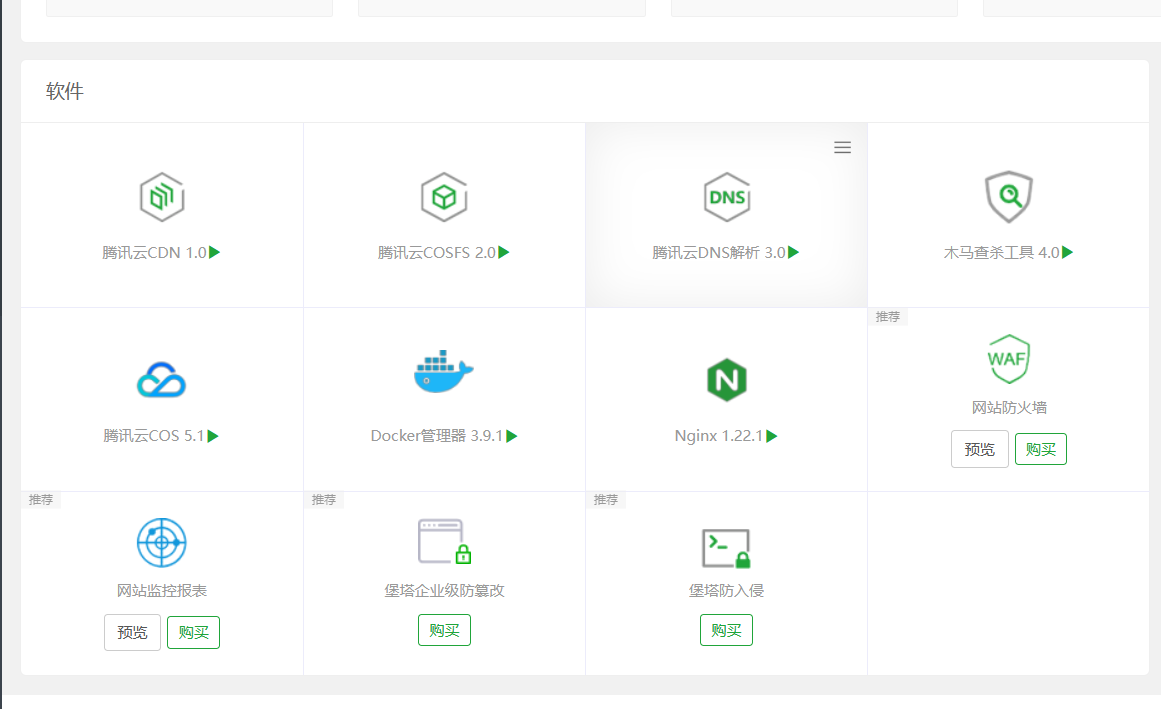
Task: Click 购买 under 堡塔企业级防篡改
Action: point(444,630)
